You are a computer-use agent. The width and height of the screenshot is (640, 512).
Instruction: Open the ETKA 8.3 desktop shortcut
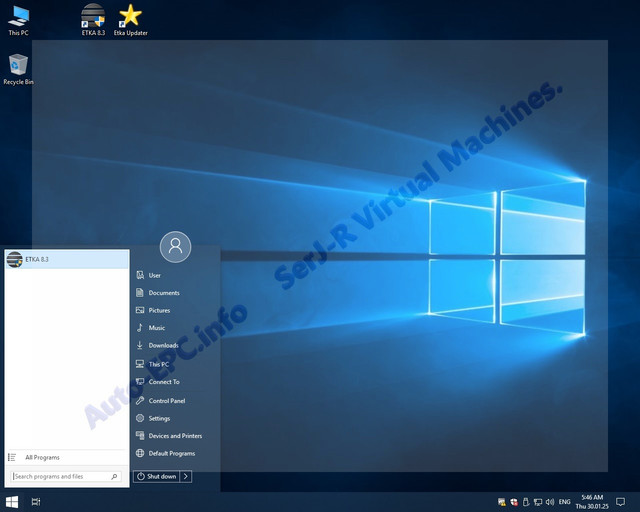93,20
